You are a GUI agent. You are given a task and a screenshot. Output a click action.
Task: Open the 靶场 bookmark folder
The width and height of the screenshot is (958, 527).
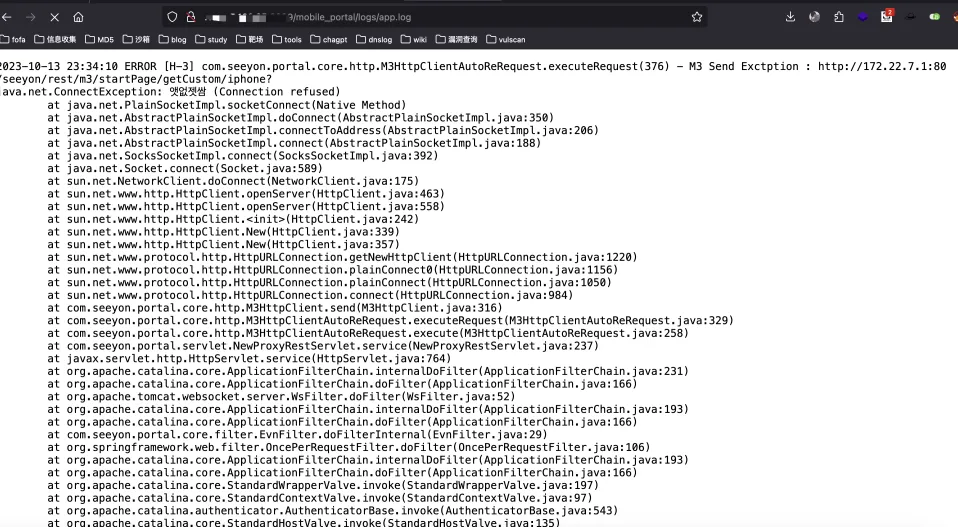coord(249,40)
